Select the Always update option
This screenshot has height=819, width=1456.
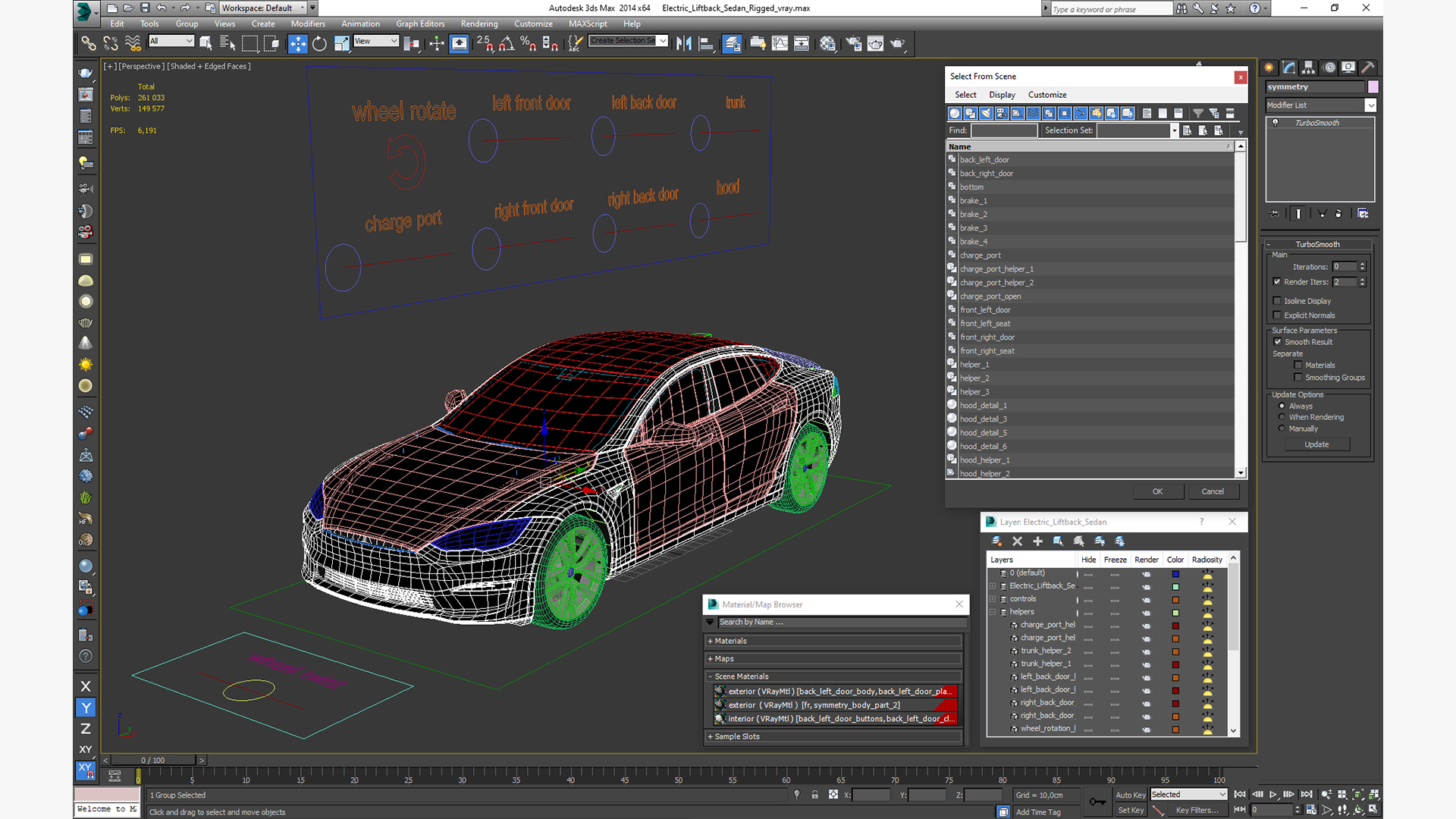1282,406
